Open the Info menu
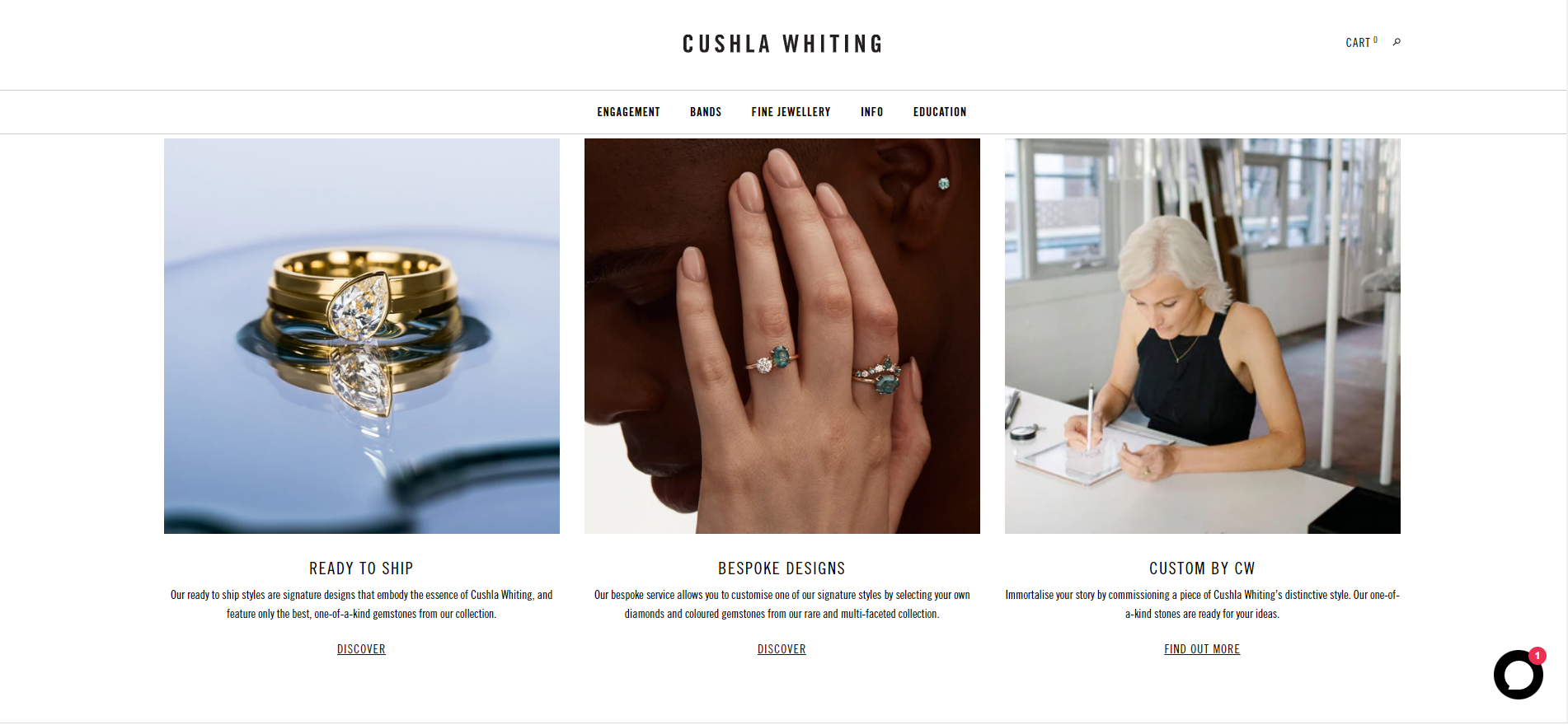This screenshot has height=725, width=1568. (871, 112)
